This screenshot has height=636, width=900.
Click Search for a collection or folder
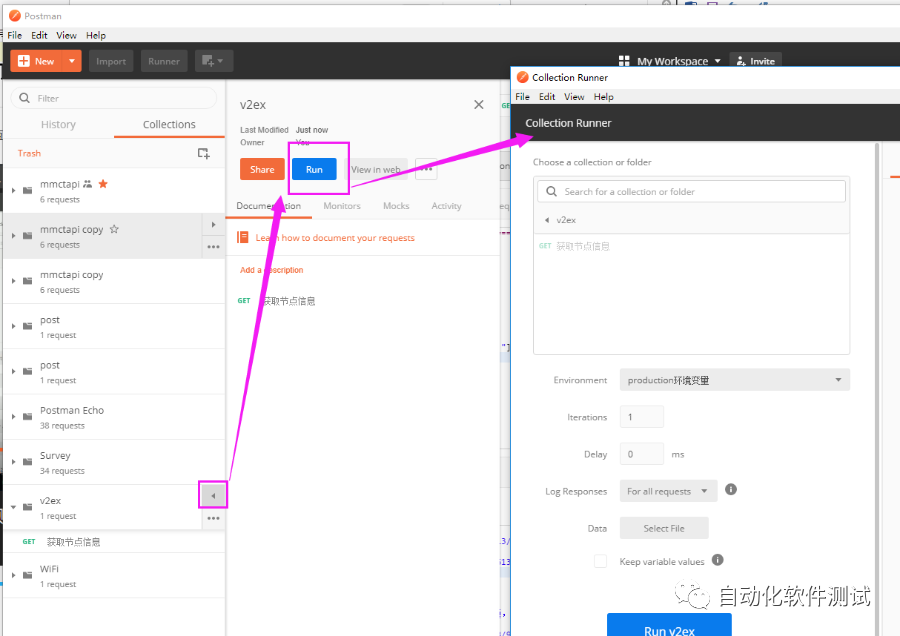click(x=691, y=191)
